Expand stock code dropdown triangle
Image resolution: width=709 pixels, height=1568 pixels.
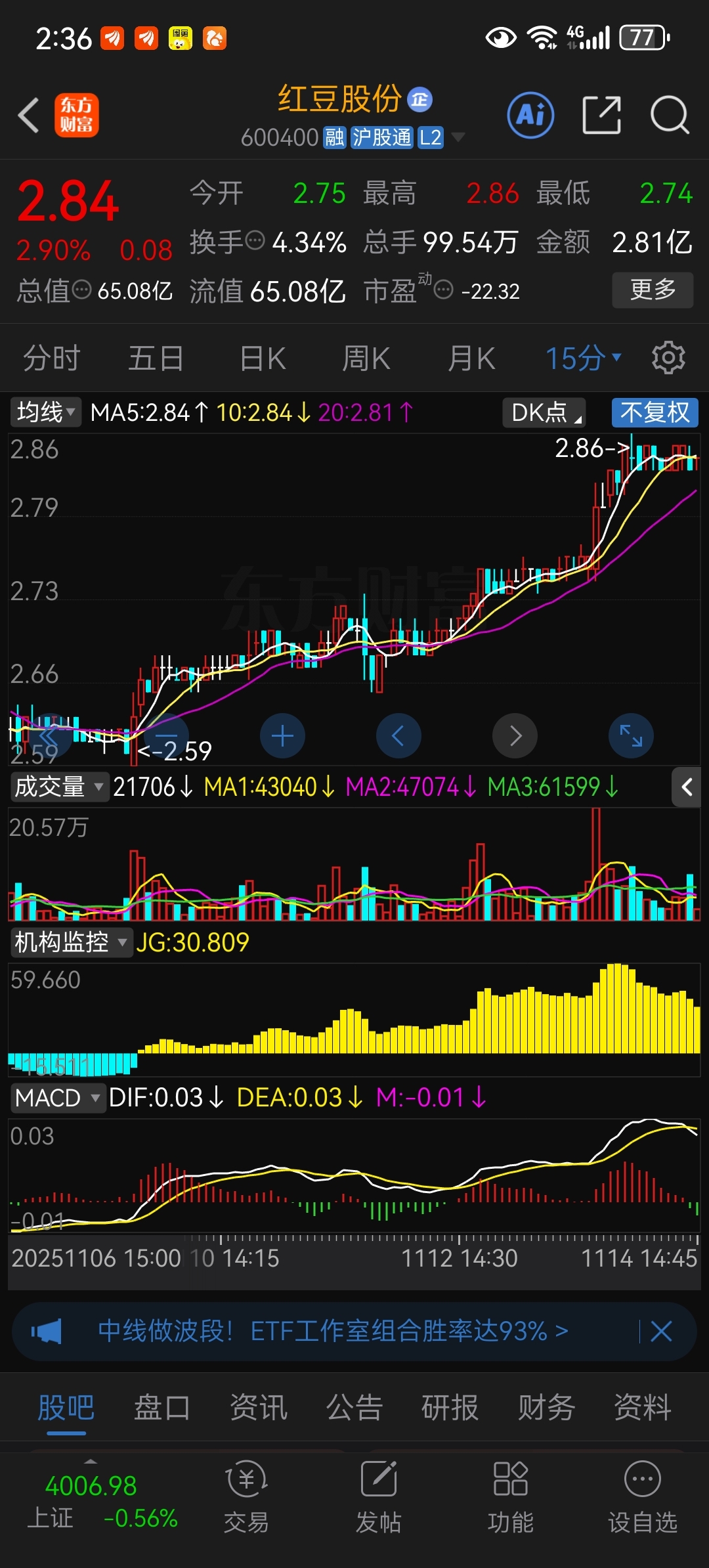tap(458, 137)
